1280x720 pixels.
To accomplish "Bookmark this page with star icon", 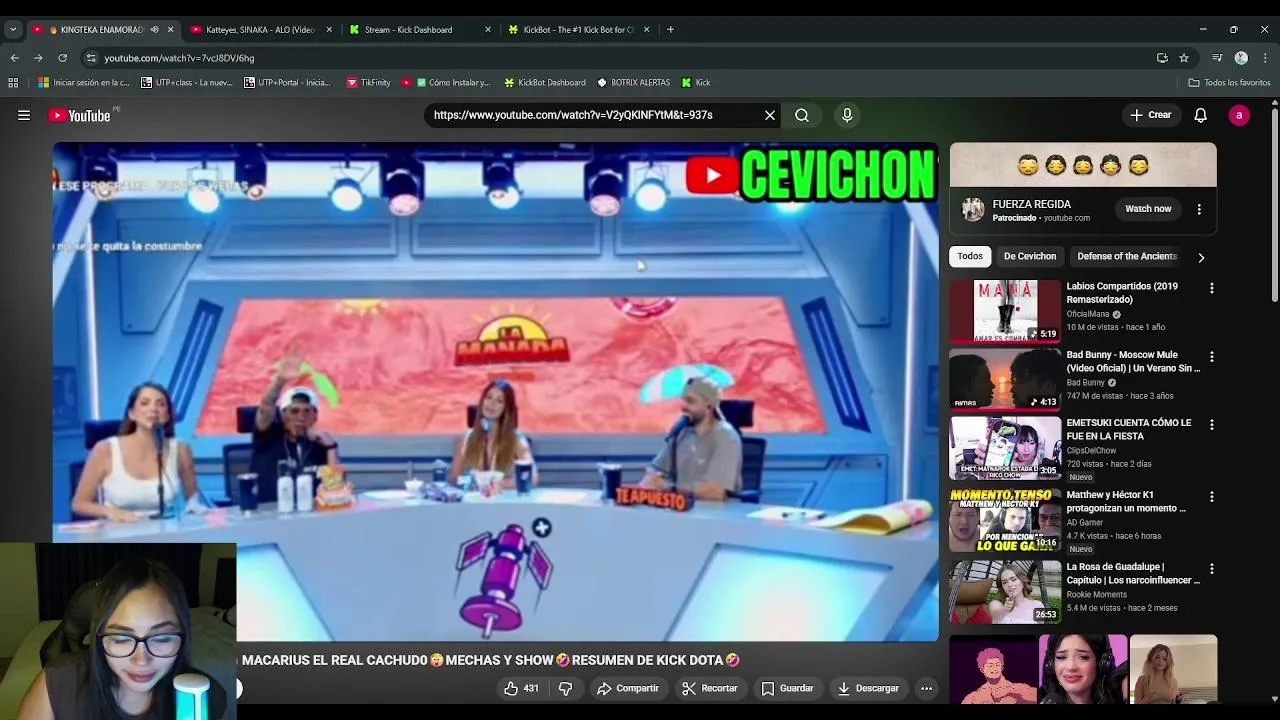I will (1184, 58).
